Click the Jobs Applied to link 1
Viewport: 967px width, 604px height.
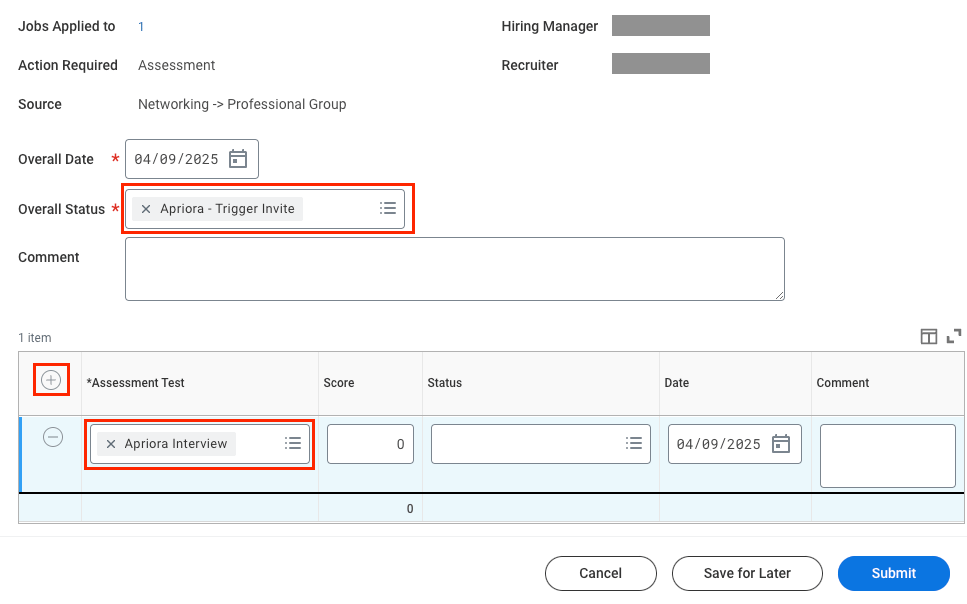click(x=141, y=27)
